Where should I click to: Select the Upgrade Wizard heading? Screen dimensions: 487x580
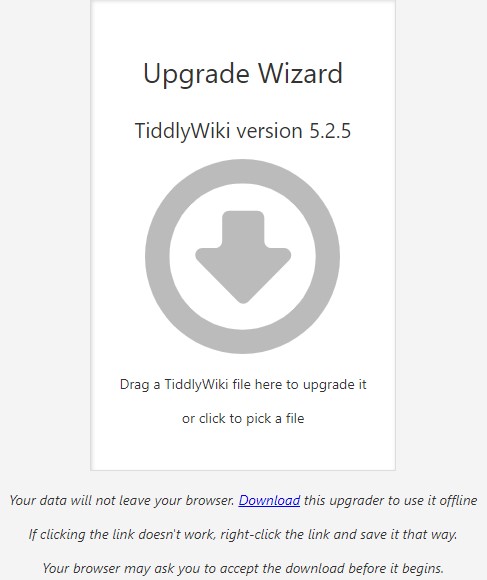[x=243, y=74]
